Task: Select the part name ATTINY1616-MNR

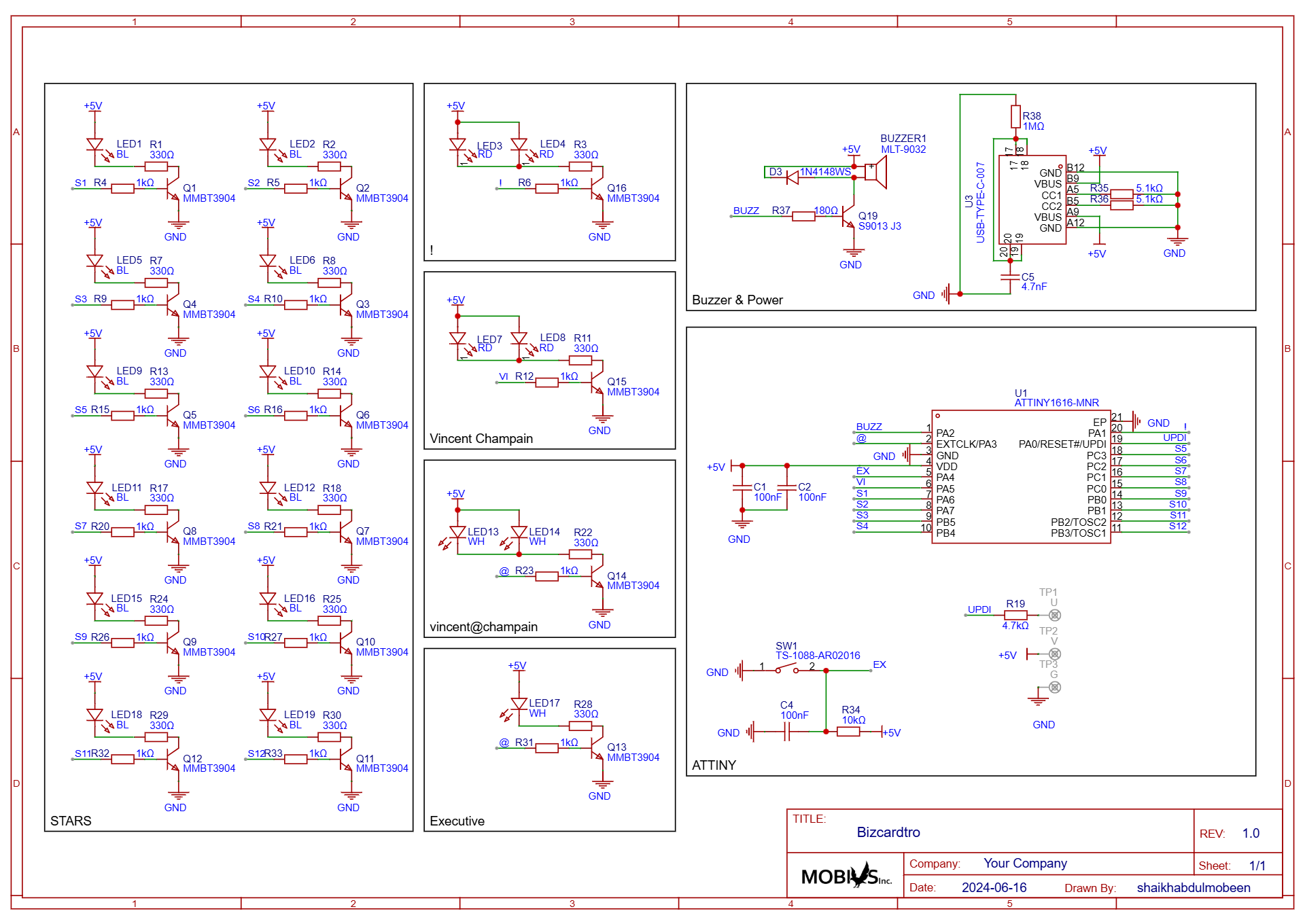Action: click(x=1057, y=403)
